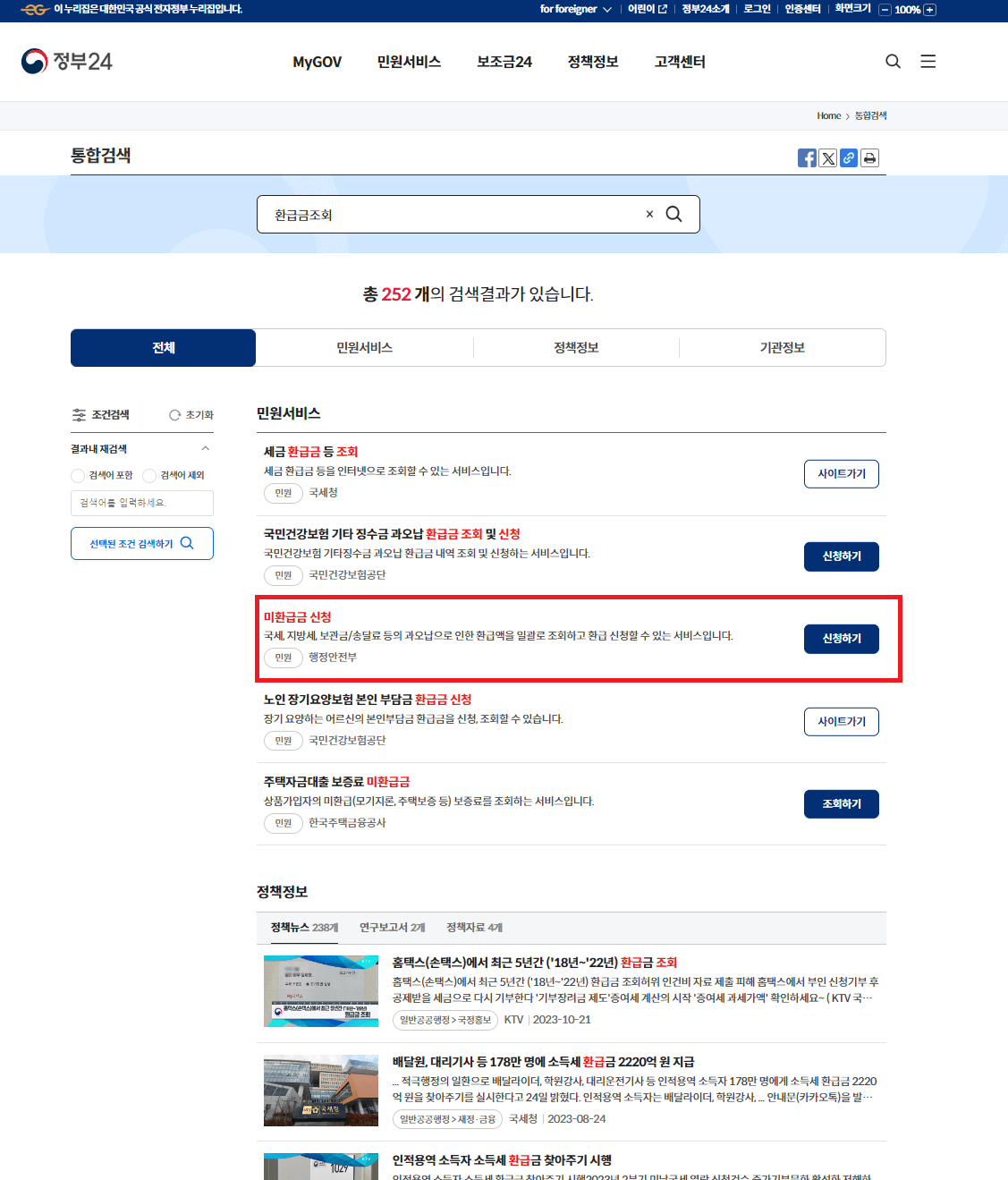This screenshot has height=1180, width=1008.
Task: Open the hamburger menu in the header
Action: 928,61
